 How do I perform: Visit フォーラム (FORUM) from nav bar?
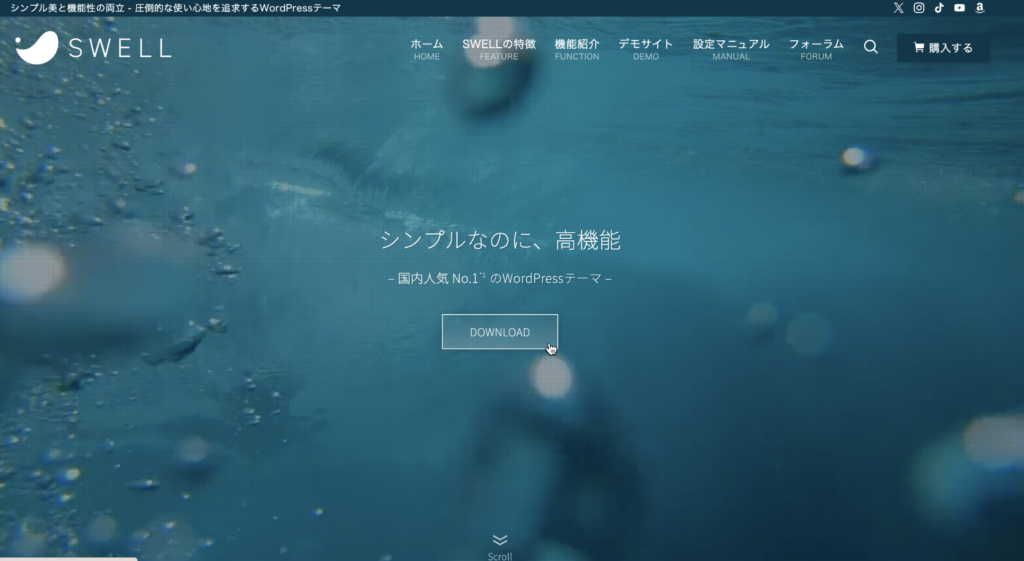[x=816, y=49]
